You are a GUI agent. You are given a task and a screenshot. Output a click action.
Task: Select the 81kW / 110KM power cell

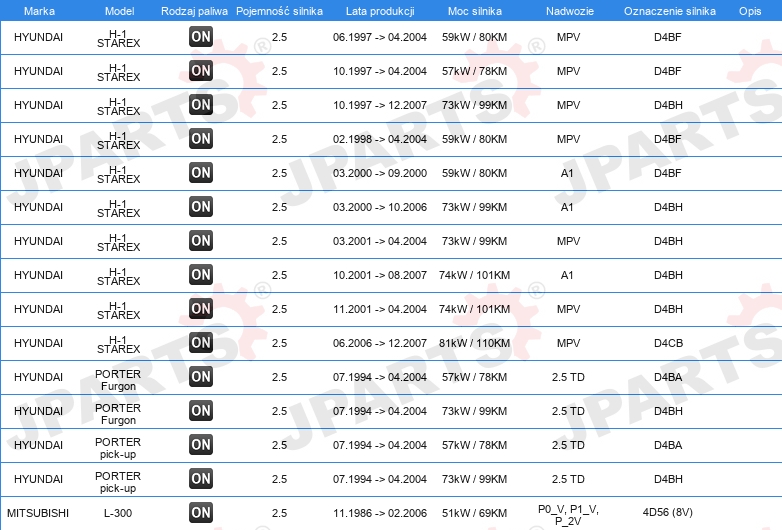coord(474,343)
